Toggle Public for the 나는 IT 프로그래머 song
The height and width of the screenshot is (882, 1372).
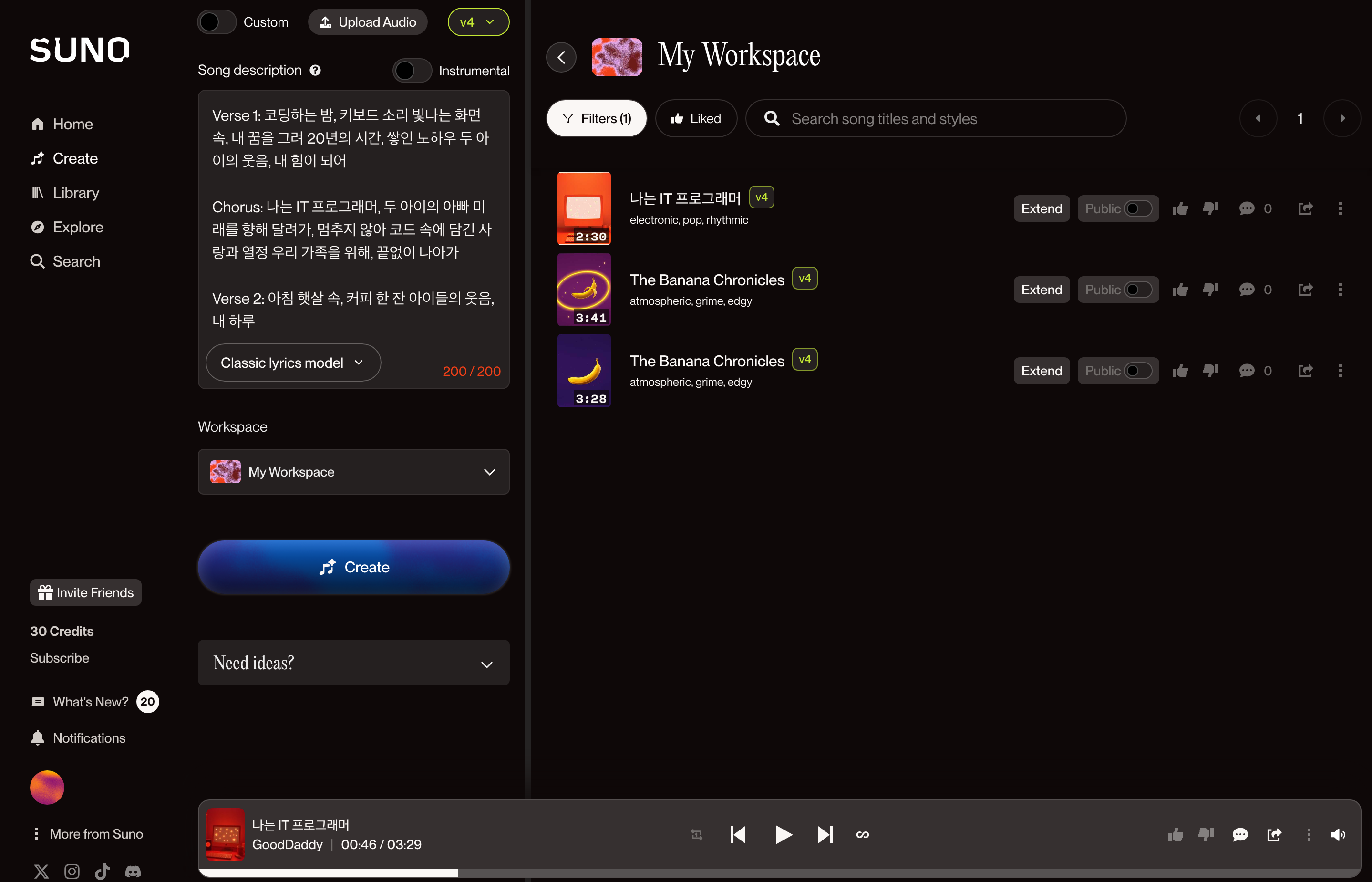coord(1137,208)
